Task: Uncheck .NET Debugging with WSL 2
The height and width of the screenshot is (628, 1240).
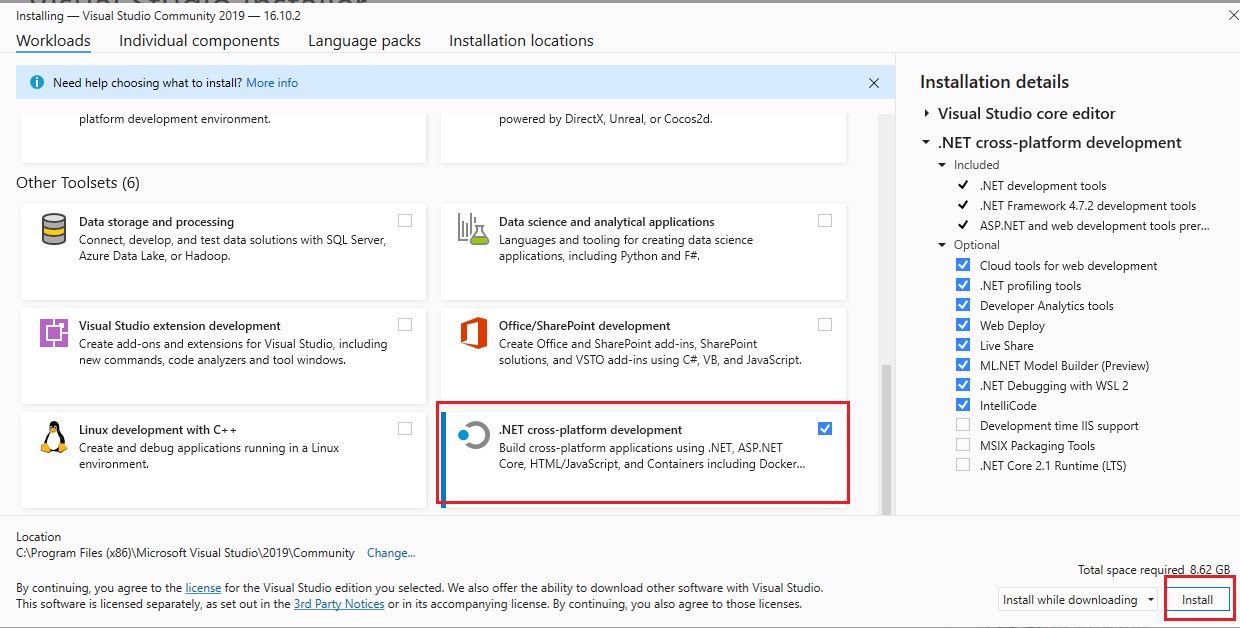Action: point(963,385)
